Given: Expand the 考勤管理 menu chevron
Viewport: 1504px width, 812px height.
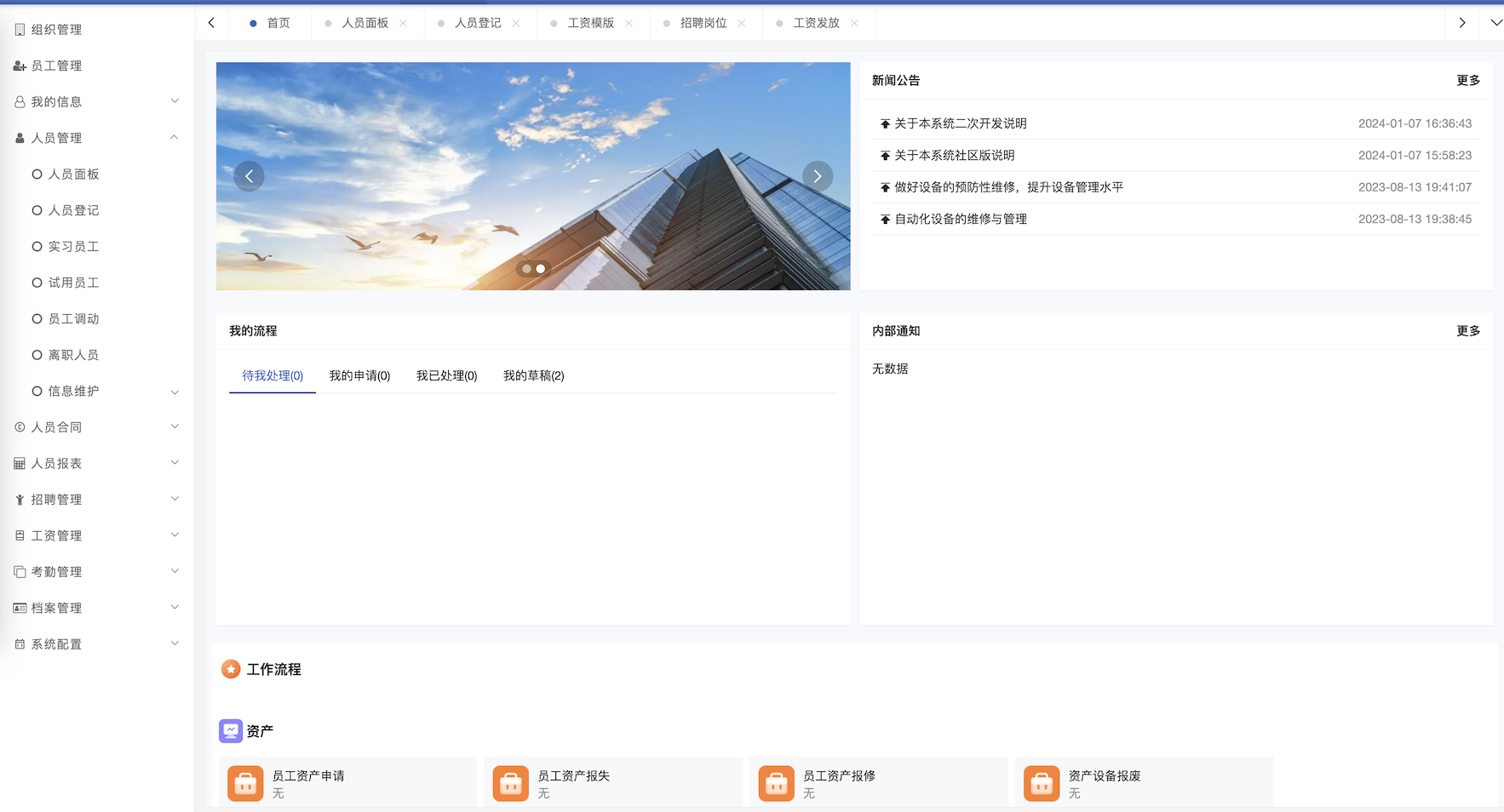Looking at the screenshot, I should pyautogui.click(x=175, y=571).
